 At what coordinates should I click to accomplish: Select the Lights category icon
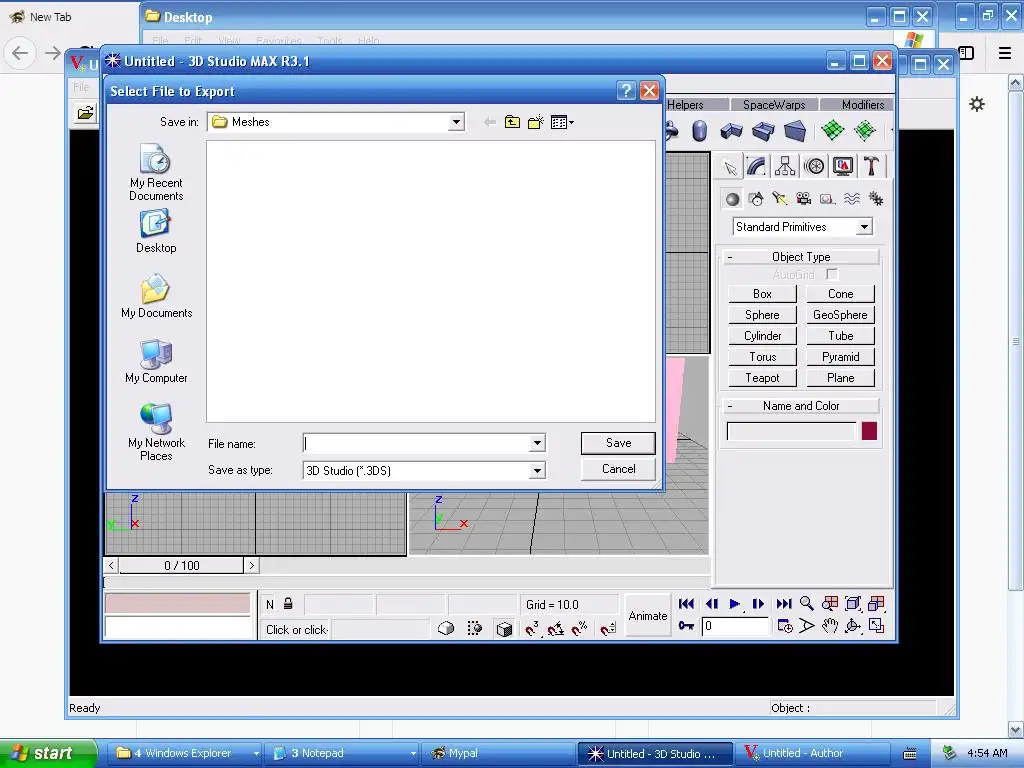pyautogui.click(x=779, y=199)
